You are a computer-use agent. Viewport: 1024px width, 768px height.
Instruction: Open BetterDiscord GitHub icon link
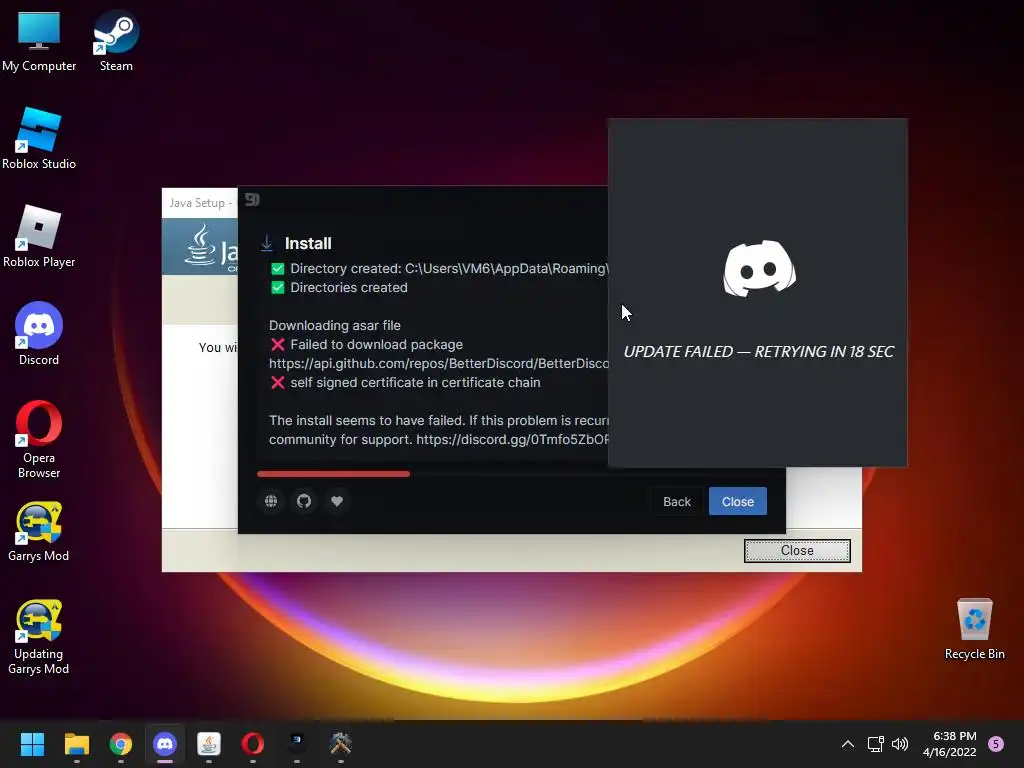coord(304,501)
